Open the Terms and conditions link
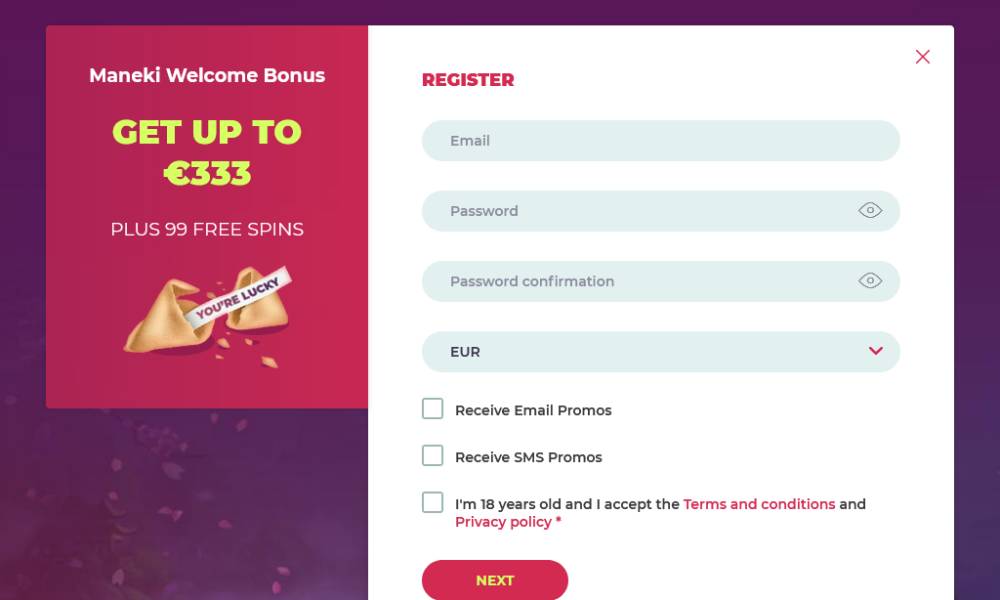Viewport: 1000px width, 600px height. (759, 504)
